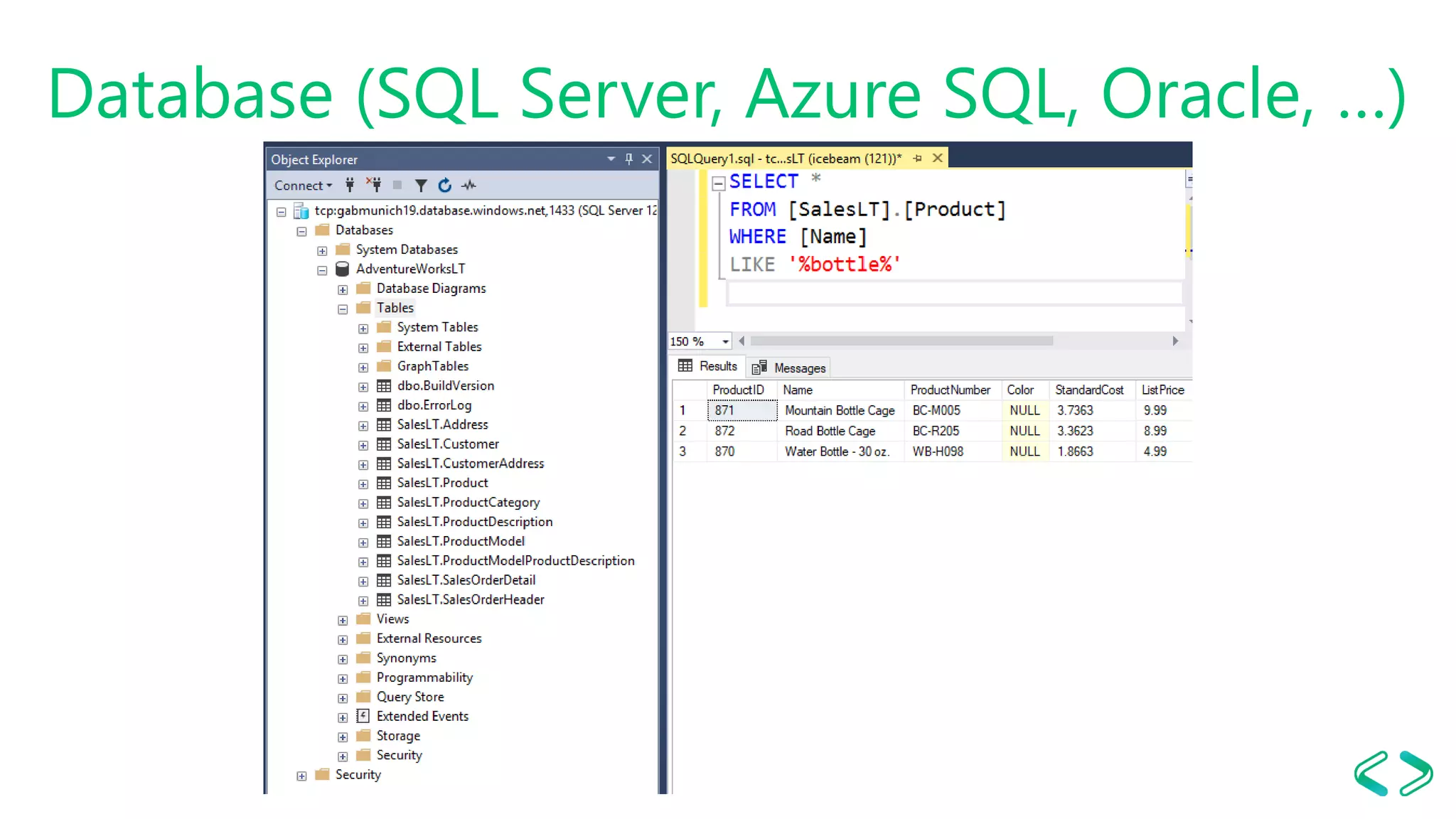Open the Results tab
This screenshot has height=819, width=1456.
point(708,366)
